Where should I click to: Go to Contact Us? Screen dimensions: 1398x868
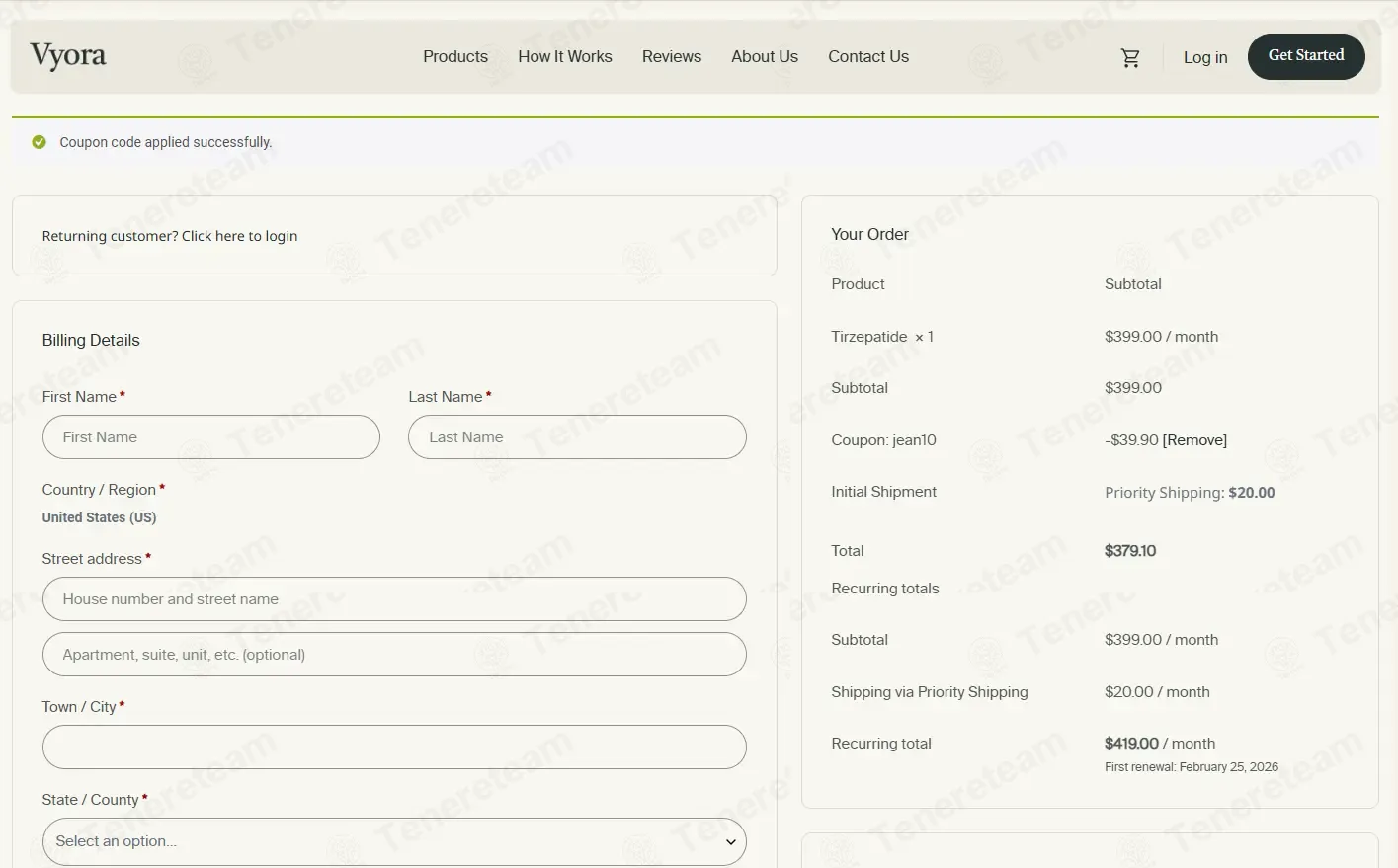click(x=868, y=56)
